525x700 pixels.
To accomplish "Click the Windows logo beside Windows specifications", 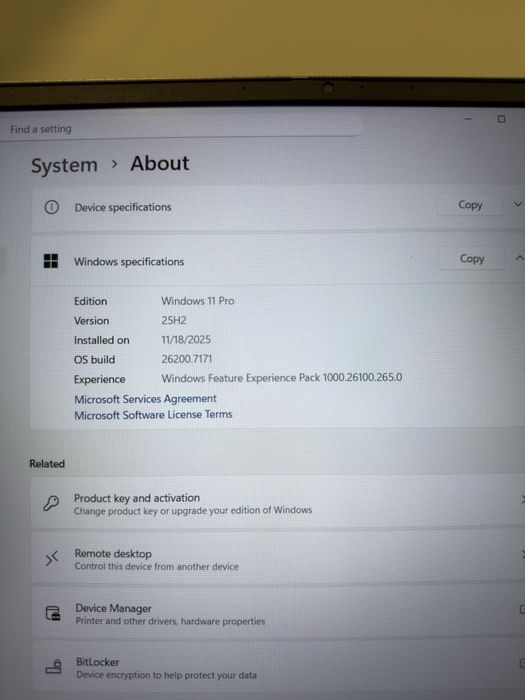I will point(51,261).
